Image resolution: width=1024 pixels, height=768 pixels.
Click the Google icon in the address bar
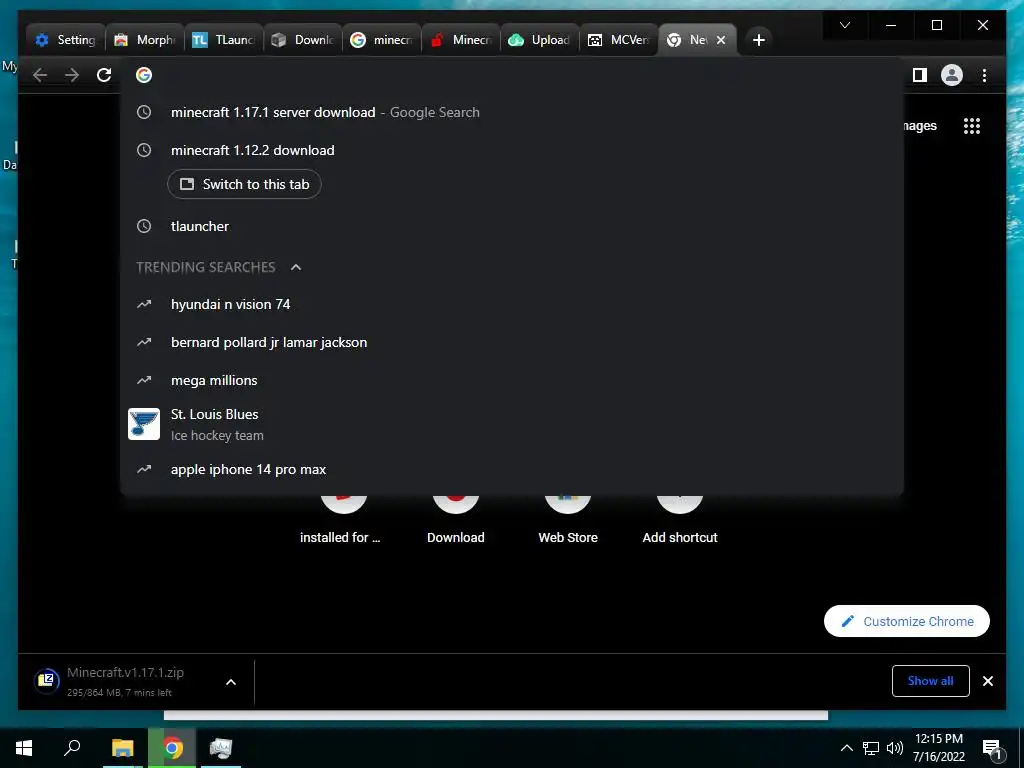144,75
